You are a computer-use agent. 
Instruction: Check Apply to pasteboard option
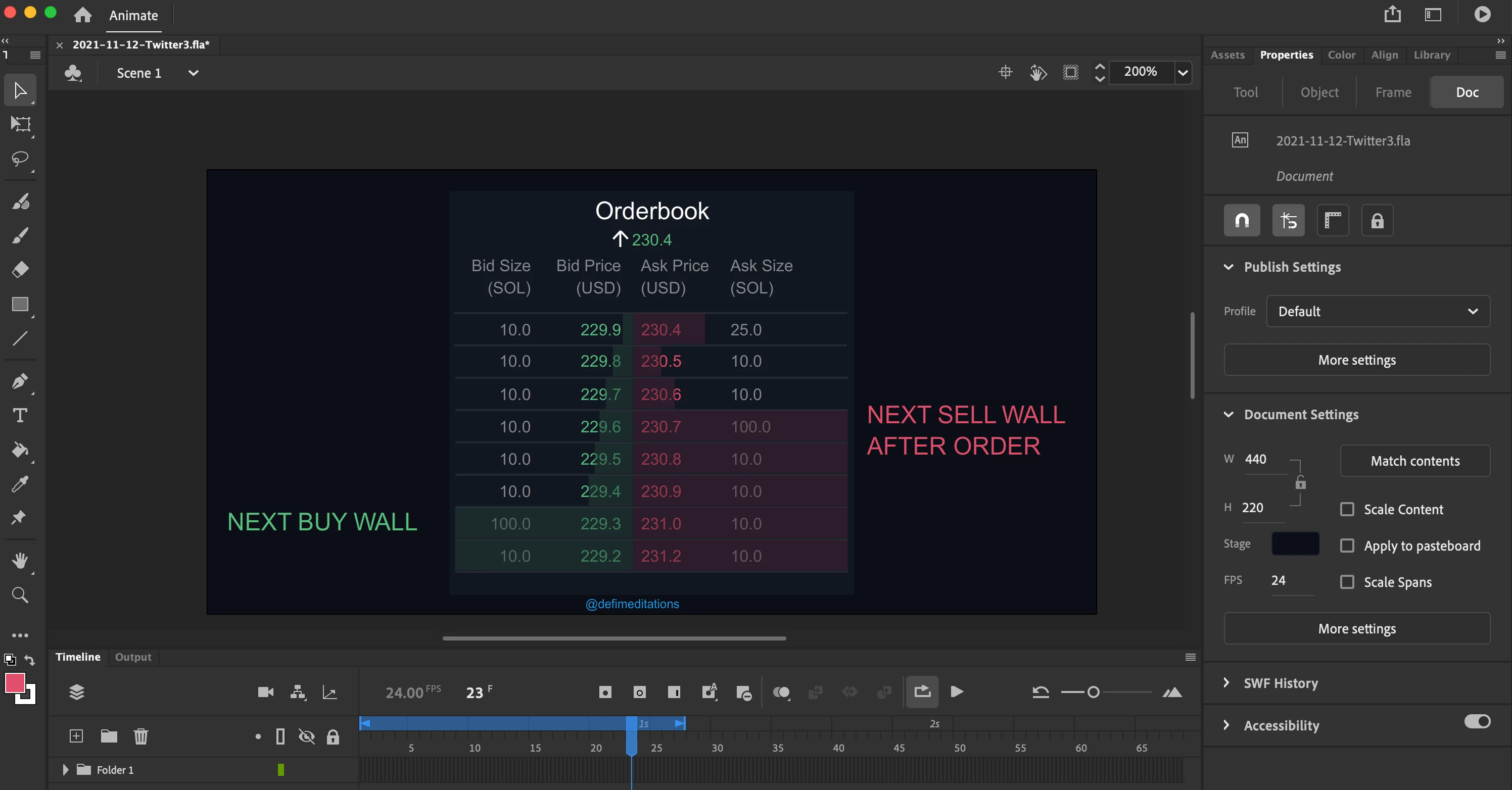click(x=1347, y=546)
